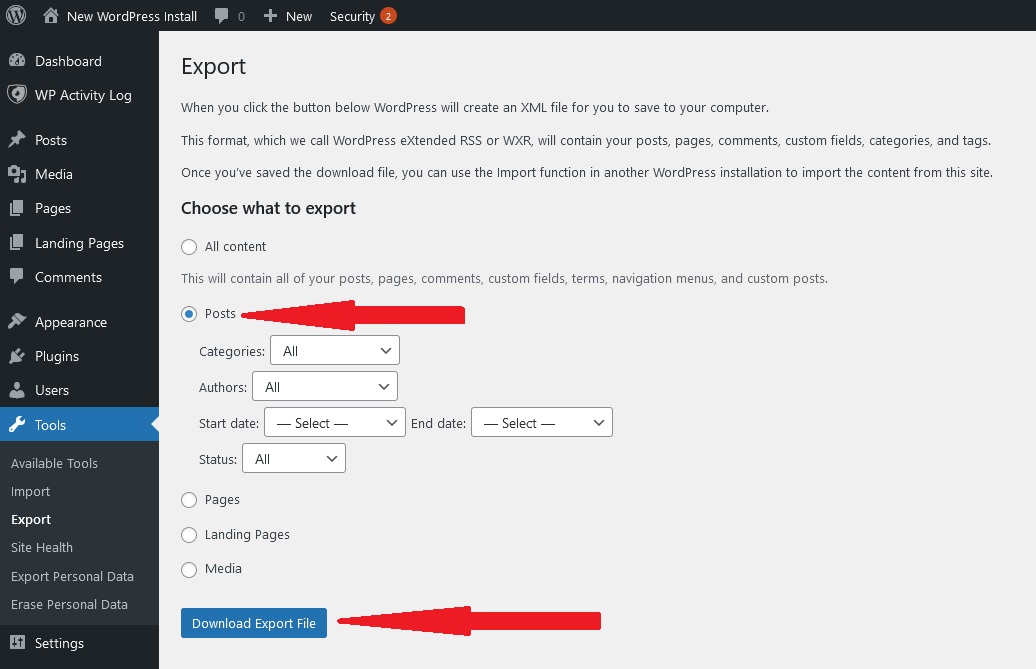The width and height of the screenshot is (1036, 669).
Task: Click the Dashboard gauge icon
Action: [x=17, y=61]
